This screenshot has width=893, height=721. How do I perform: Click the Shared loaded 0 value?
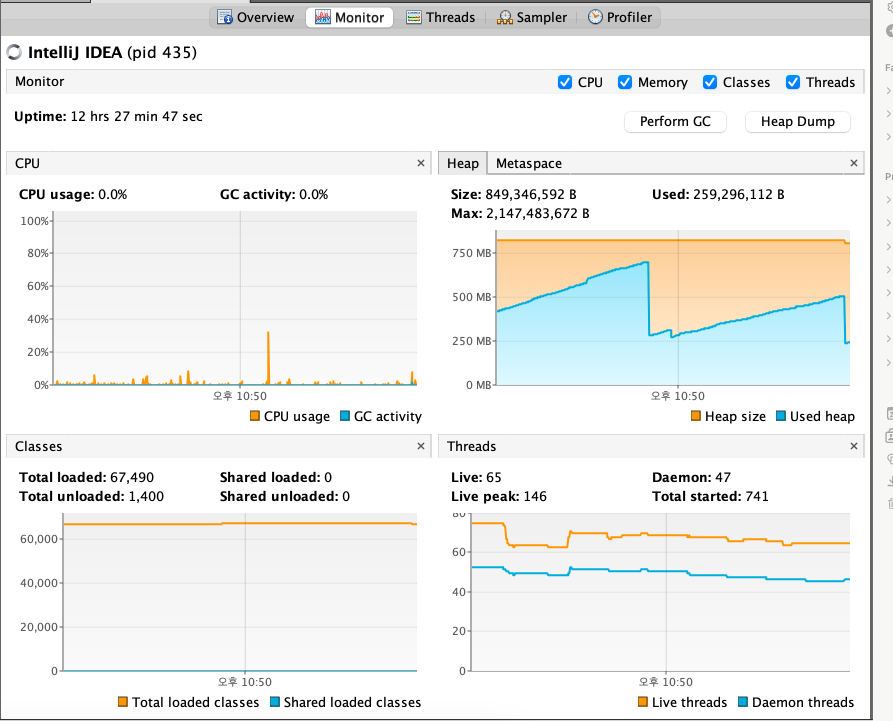pyautogui.click(x=328, y=477)
